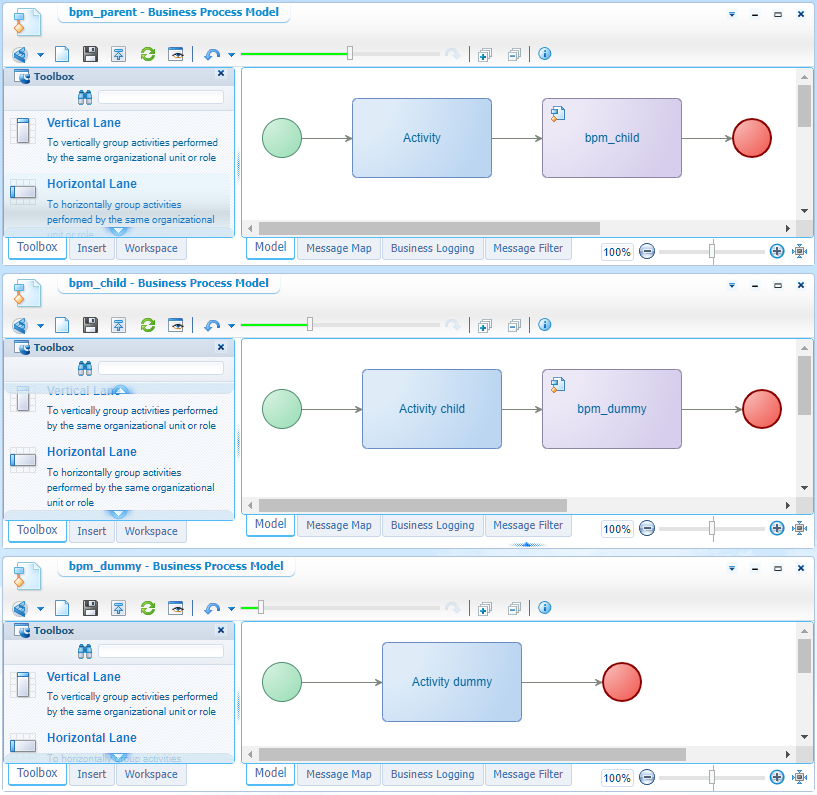Click the zoom-in plus icon in bpm_dummy window
The image size is (817, 795).
pyautogui.click(x=777, y=777)
